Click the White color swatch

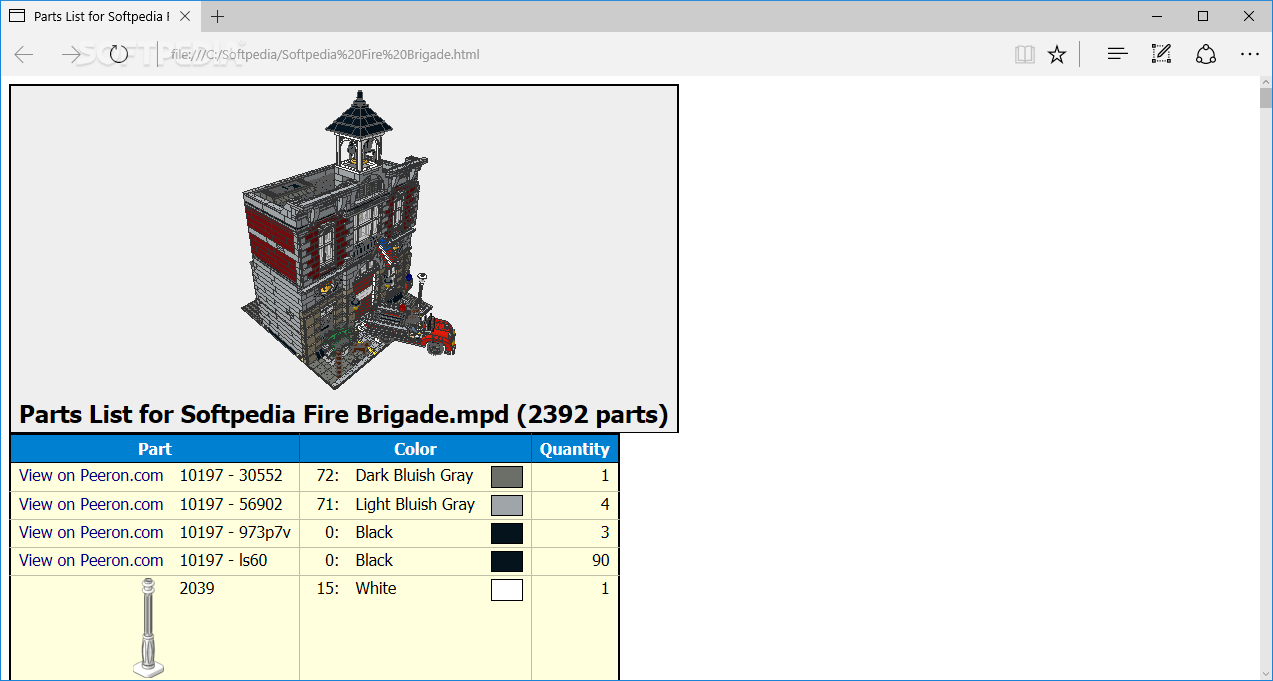tap(507, 589)
